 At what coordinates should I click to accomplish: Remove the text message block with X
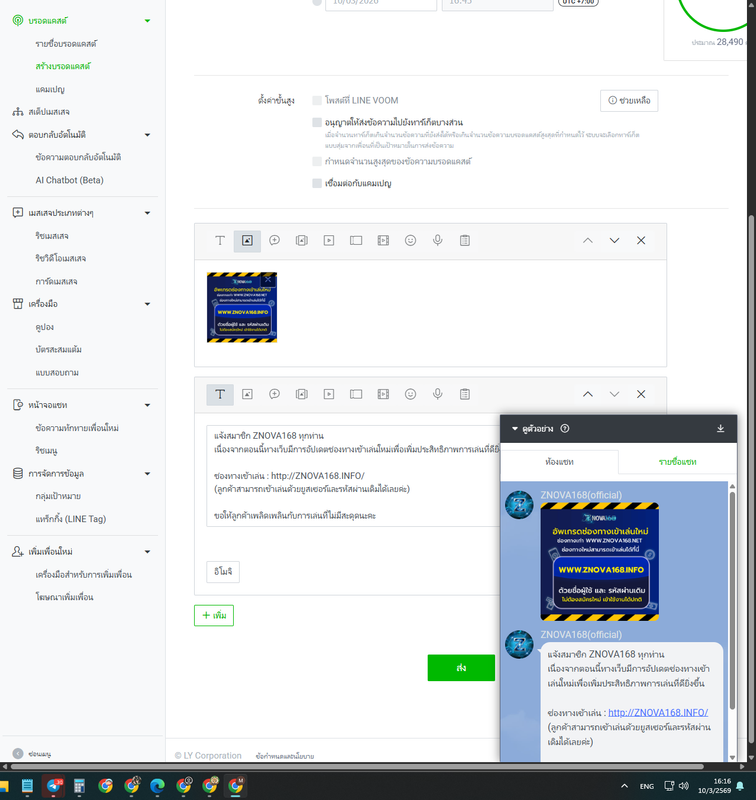641,394
